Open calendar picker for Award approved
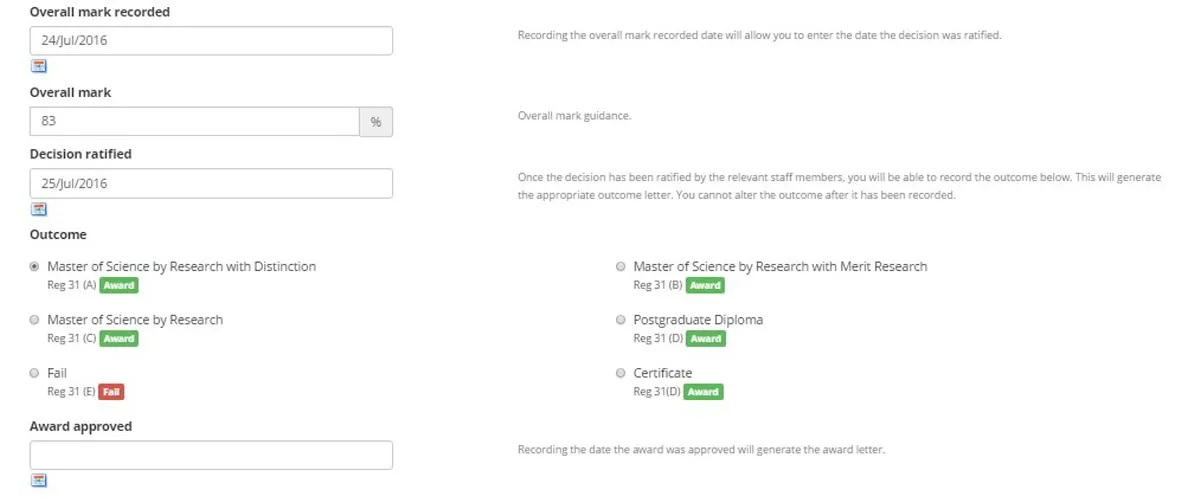The image size is (1200, 502). [39, 481]
